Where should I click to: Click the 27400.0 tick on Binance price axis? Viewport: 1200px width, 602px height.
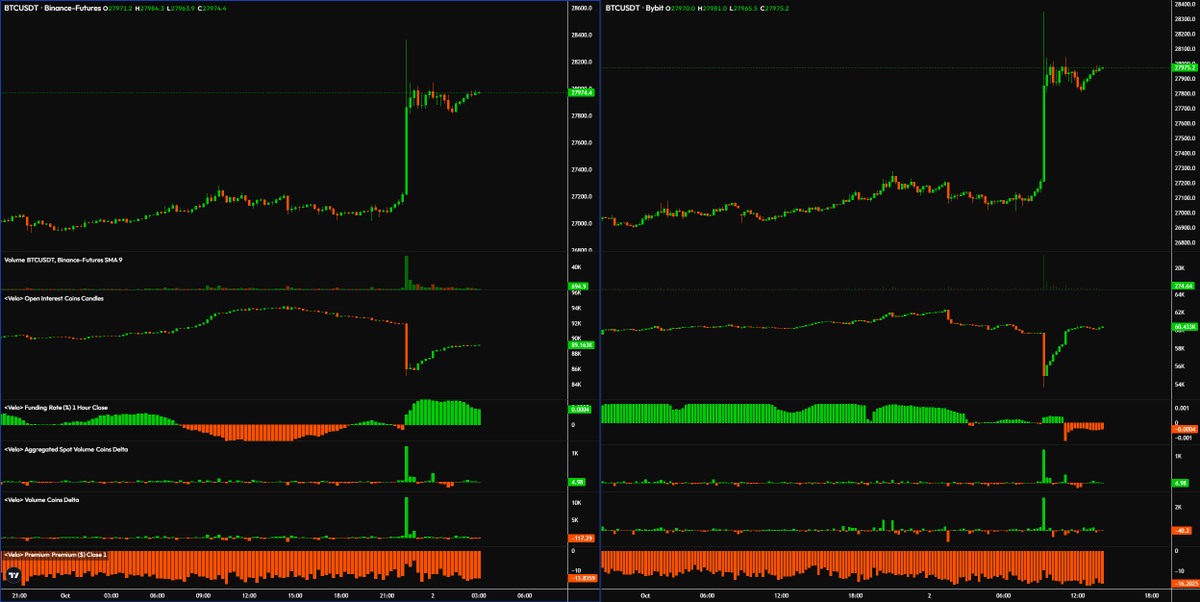point(582,169)
